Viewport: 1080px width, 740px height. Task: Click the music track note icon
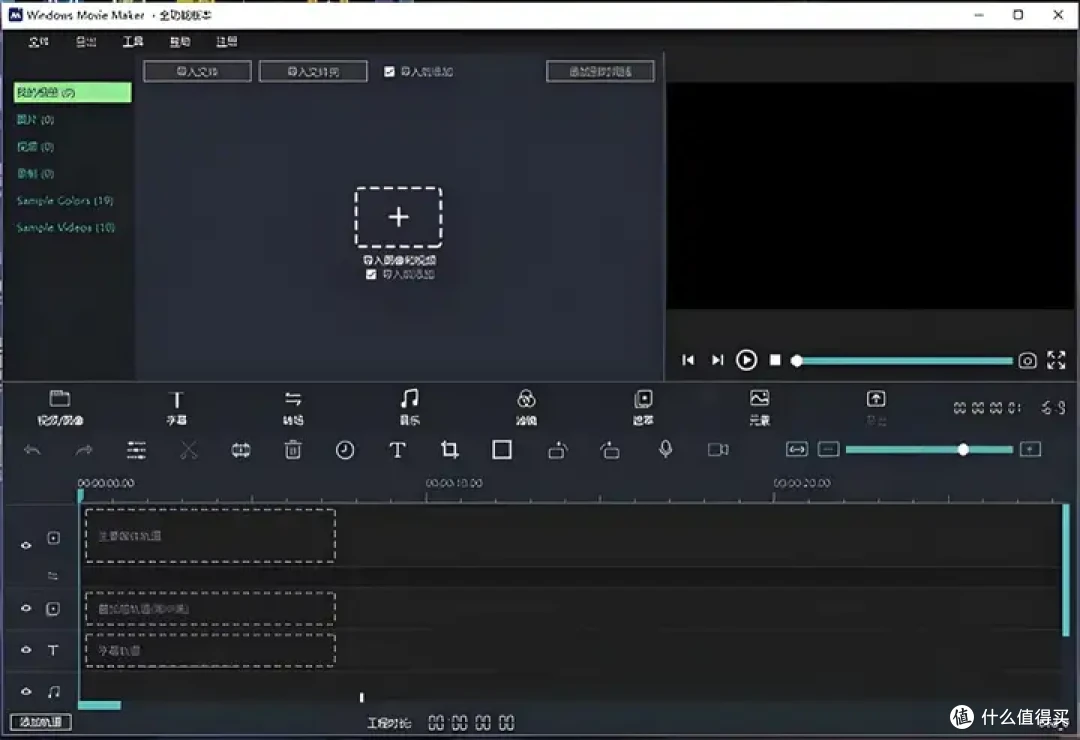click(53, 691)
